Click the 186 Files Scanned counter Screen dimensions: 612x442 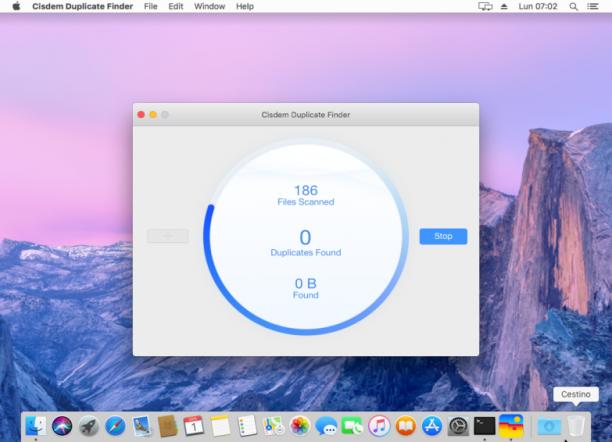[x=306, y=195]
